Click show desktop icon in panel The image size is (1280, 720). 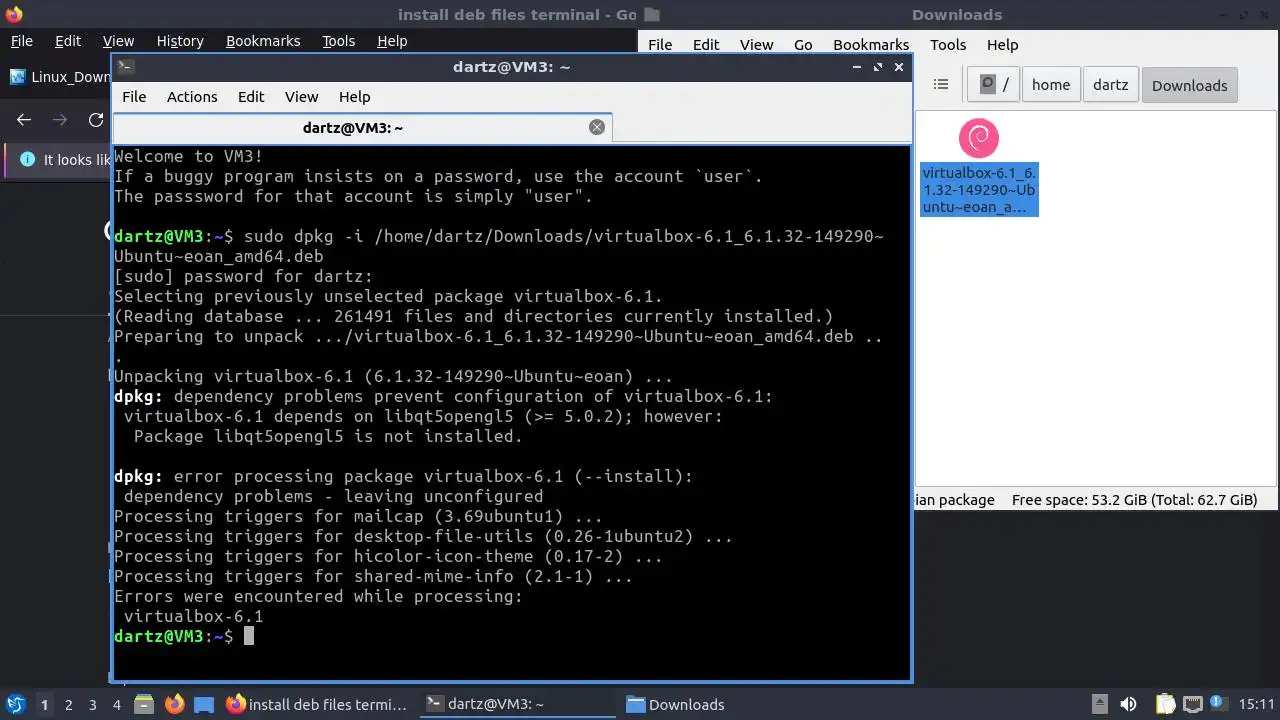coord(204,704)
